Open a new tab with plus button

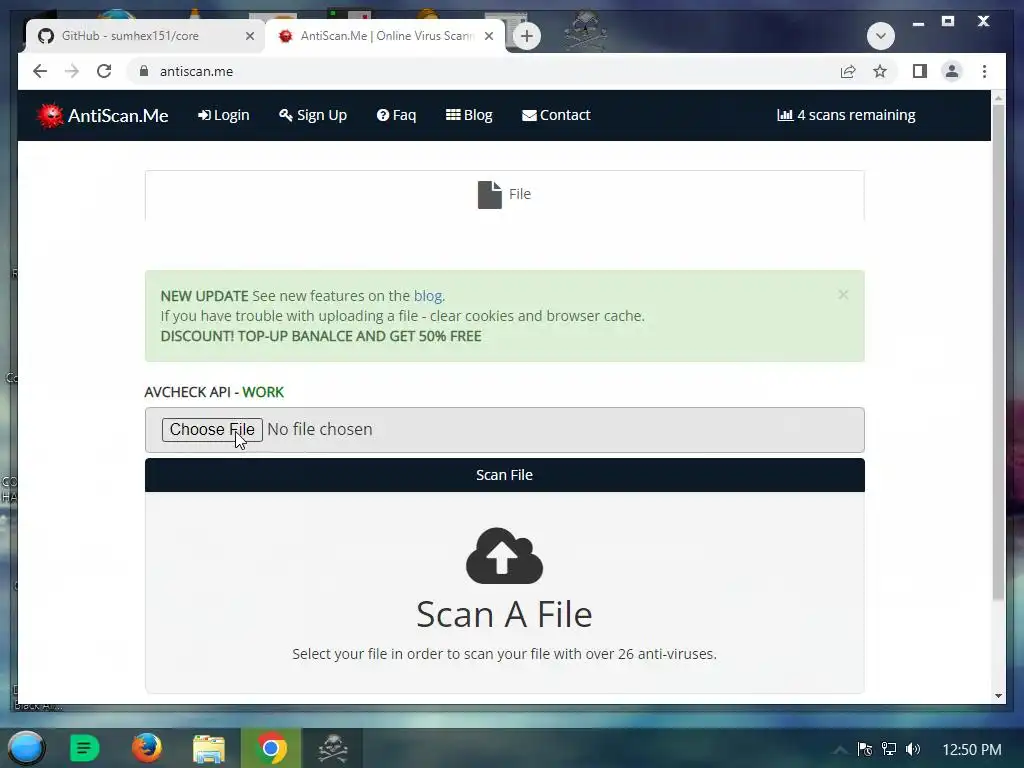[x=527, y=36]
